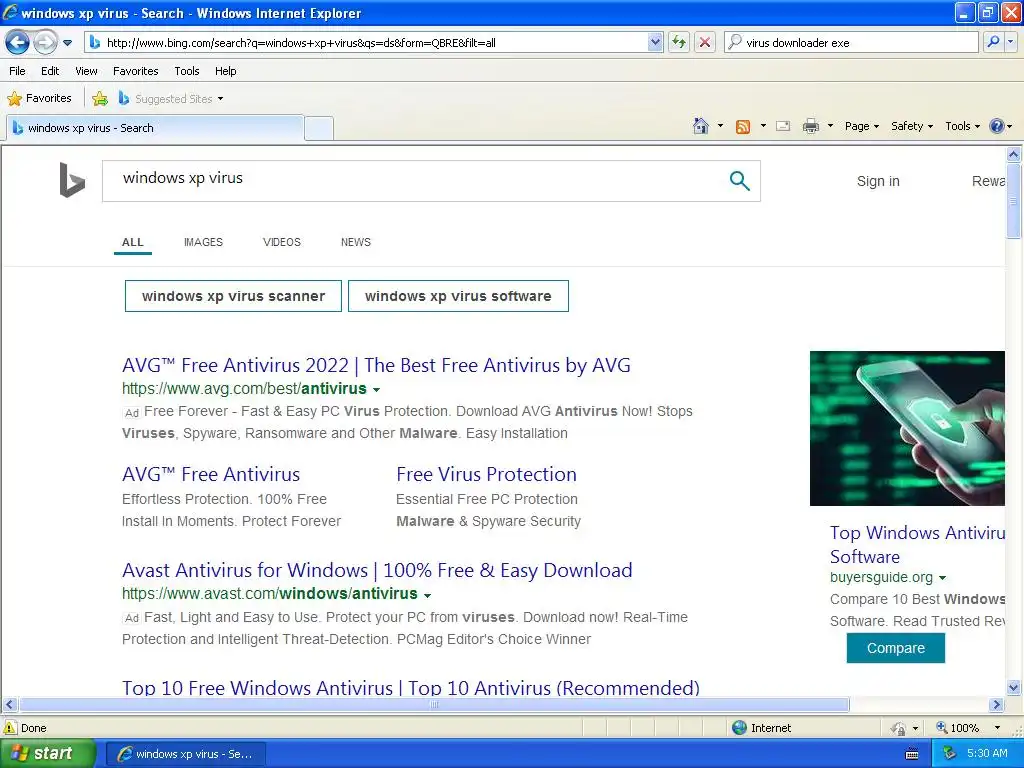Expand the Print dropdown arrow
Image resolution: width=1024 pixels, height=768 pixels.
coord(830,126)
